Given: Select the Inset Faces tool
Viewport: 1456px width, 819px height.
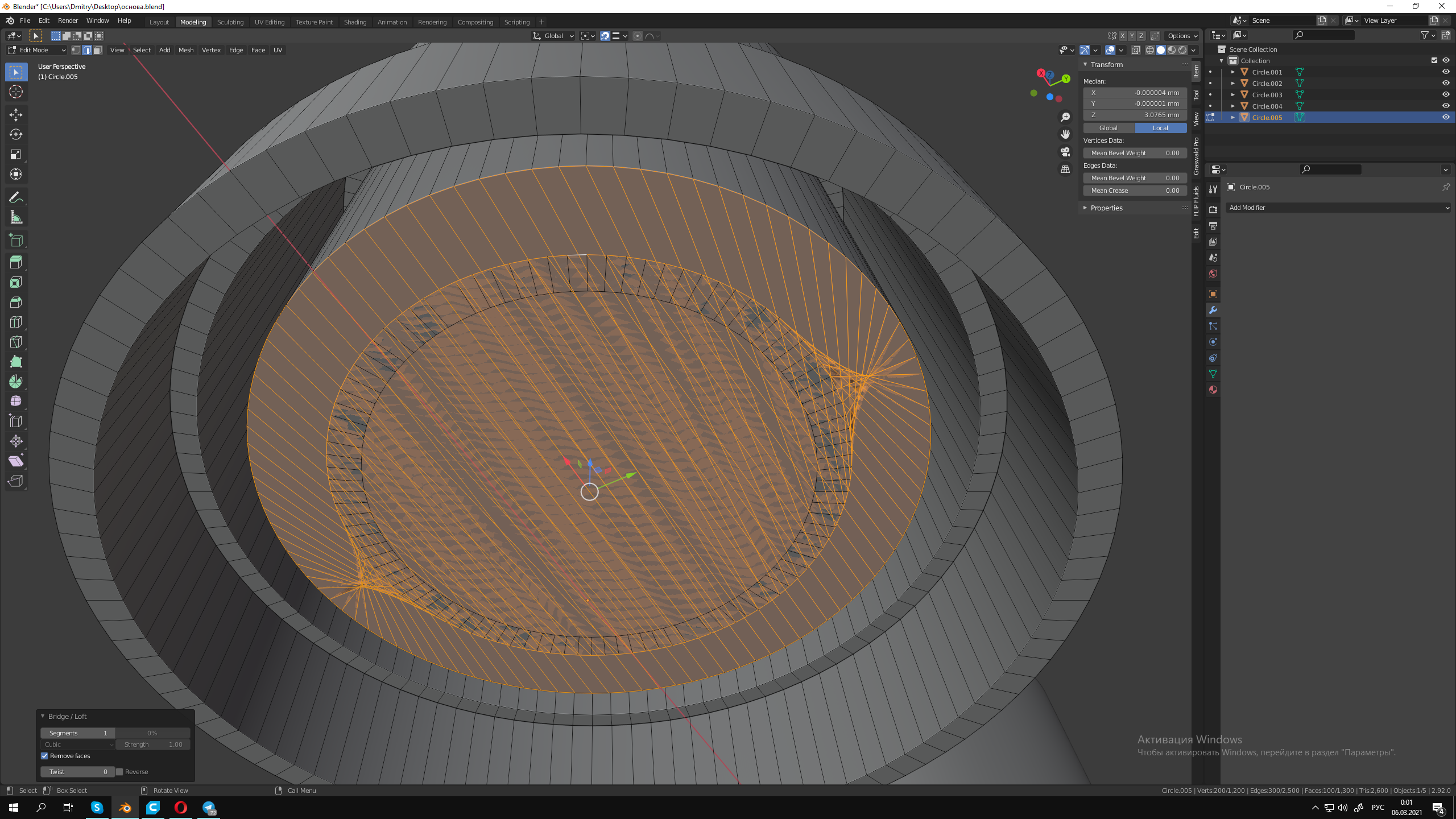Looking at the screenshot, I should 16,282.
